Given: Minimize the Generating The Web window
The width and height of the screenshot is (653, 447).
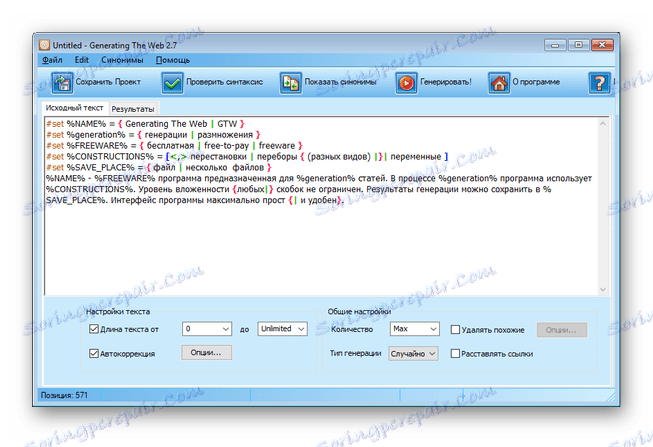Looking at the screenshot, I should 555,45.
